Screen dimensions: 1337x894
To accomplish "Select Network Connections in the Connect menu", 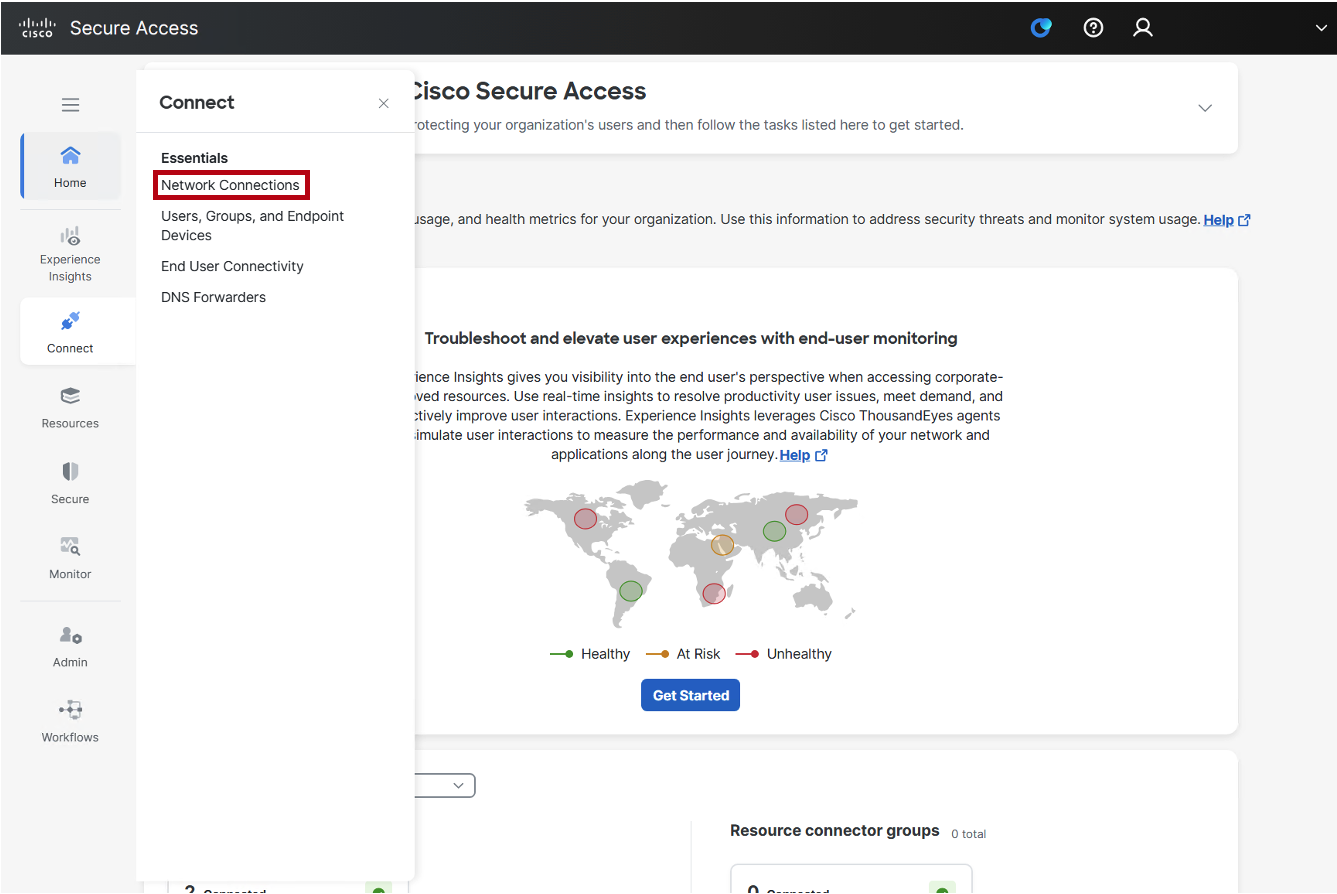I will [231, 185].
